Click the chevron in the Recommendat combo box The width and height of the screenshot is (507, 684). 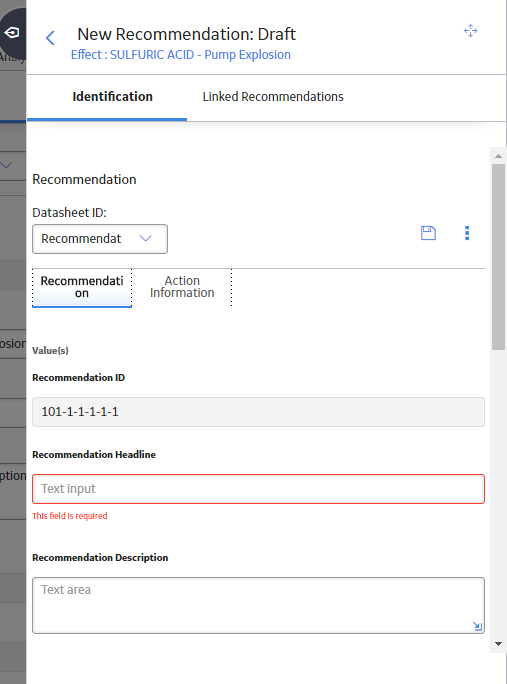click(145, 238)
